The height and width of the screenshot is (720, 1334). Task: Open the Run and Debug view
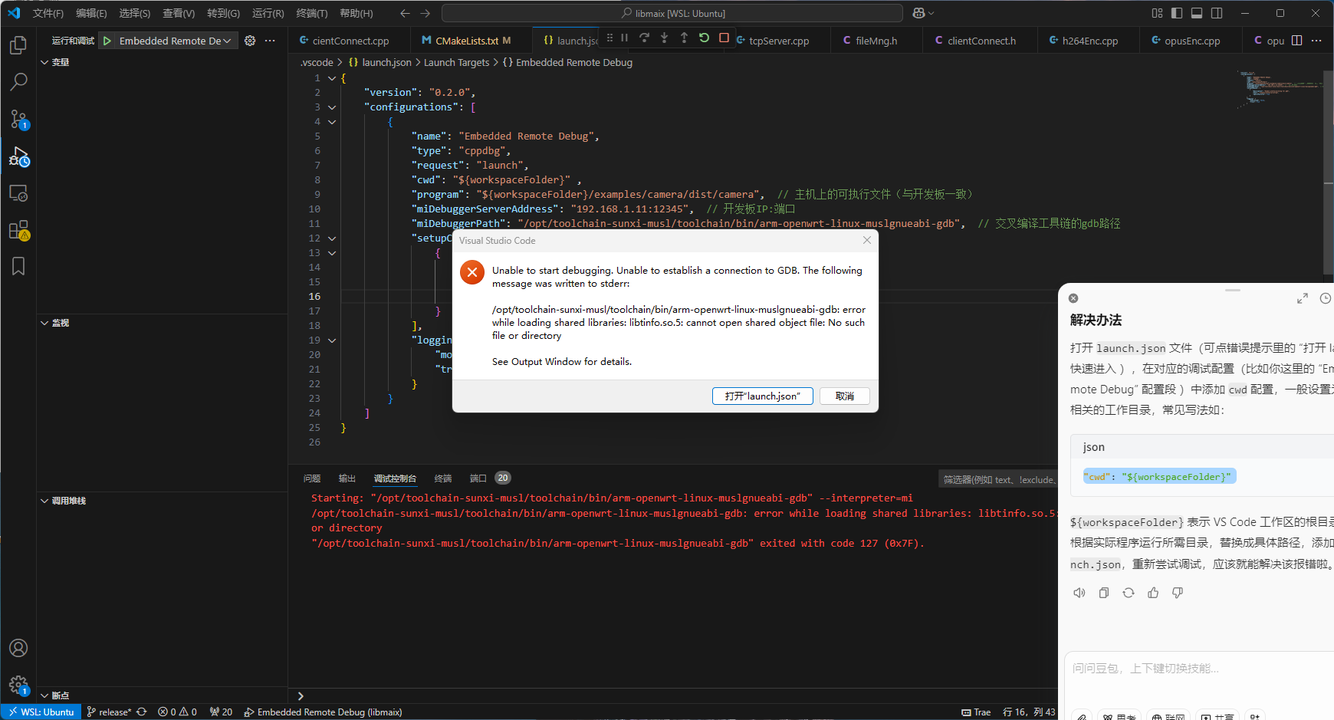18,156
